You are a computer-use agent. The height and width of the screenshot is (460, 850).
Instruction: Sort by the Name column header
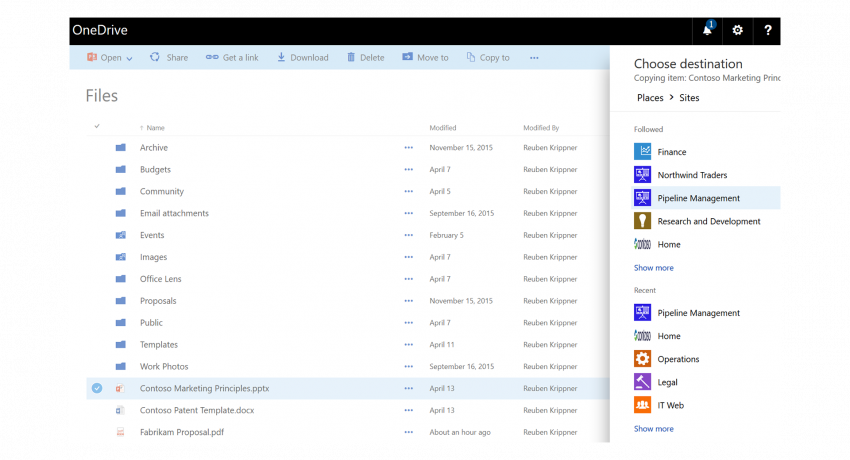click(155, 128)
